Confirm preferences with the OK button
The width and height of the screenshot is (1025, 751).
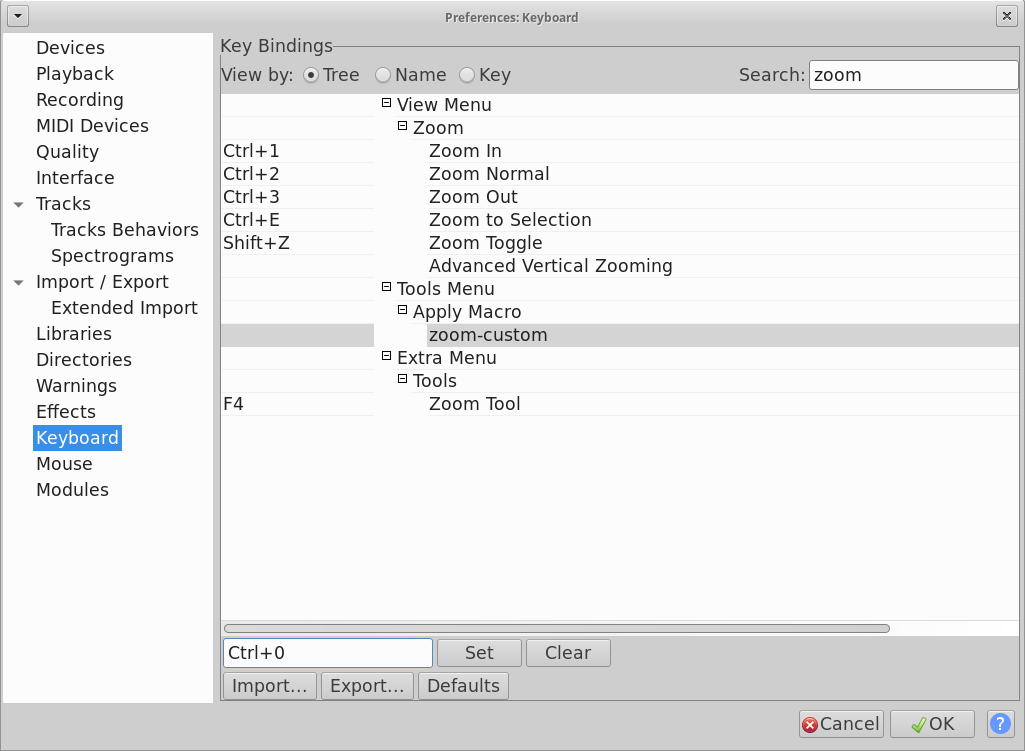point(932,724)
